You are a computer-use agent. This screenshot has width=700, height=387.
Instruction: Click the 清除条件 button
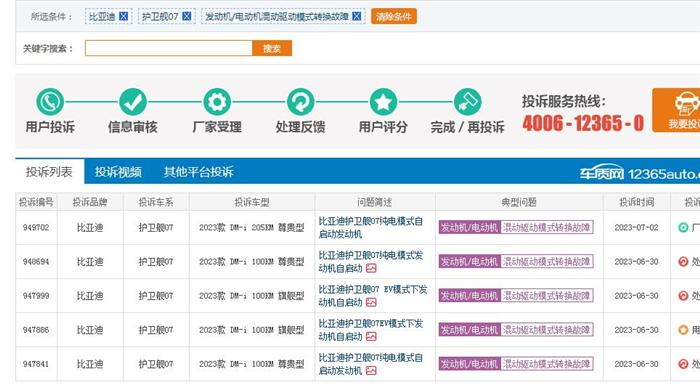(x=394, y=17)
